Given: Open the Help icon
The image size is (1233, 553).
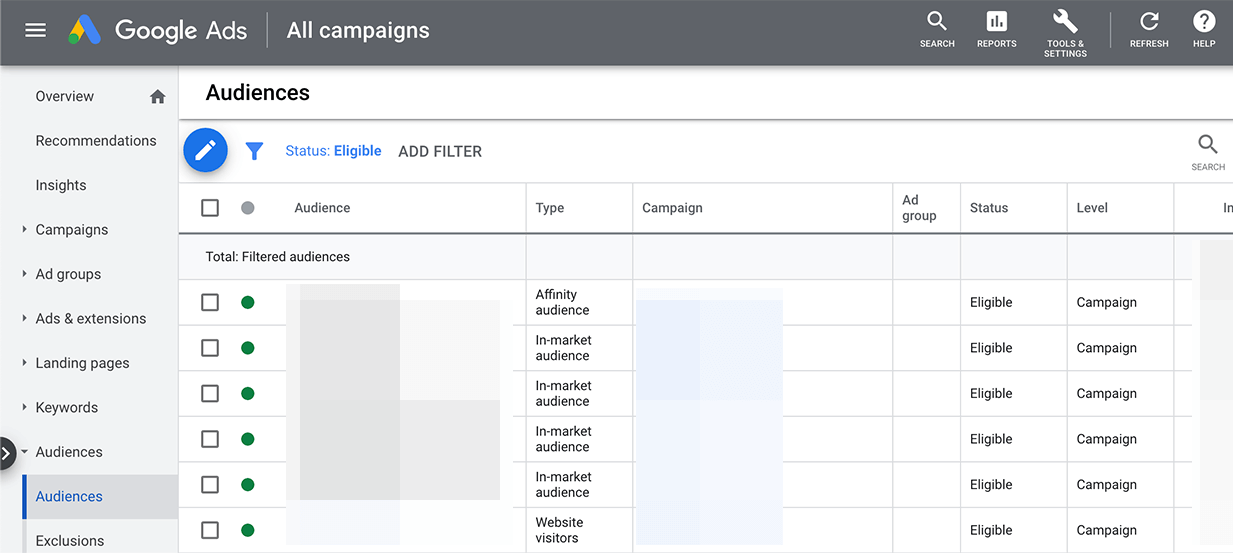Looking at the screenshot, I should 1204,30.
